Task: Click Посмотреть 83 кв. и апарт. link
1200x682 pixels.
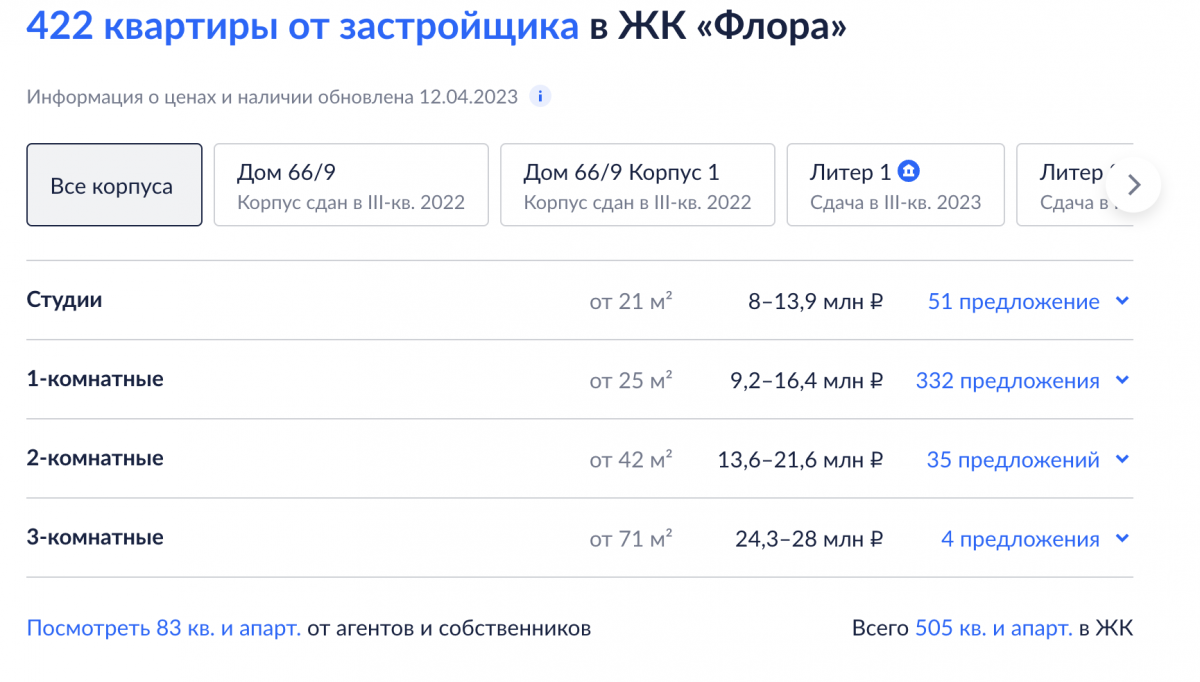Action: tap(164, 629)
